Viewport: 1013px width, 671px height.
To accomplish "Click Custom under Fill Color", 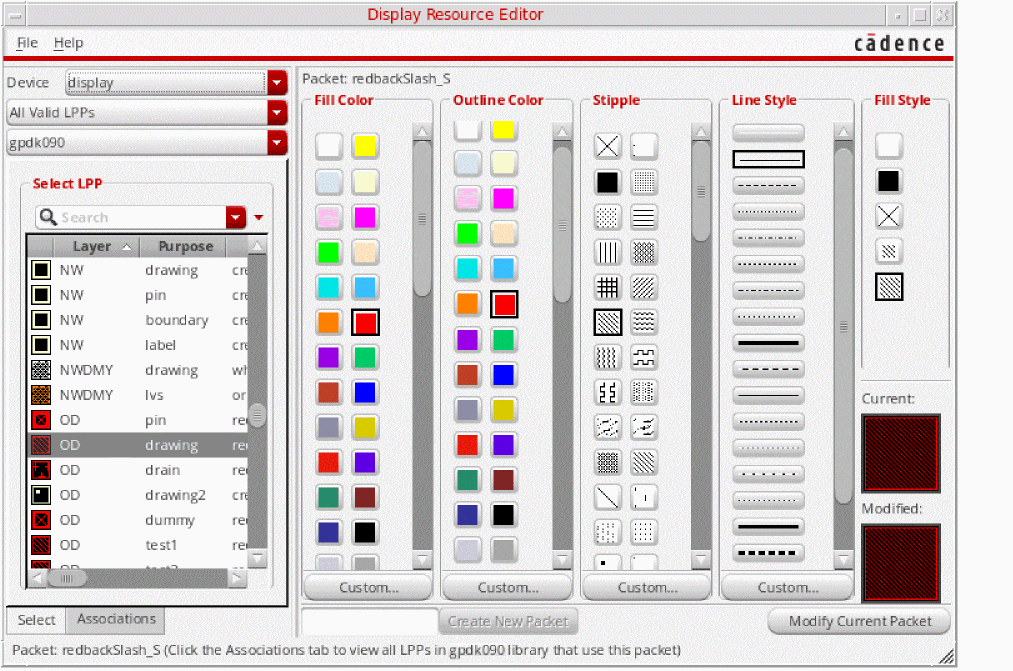I will coord(368,588).
